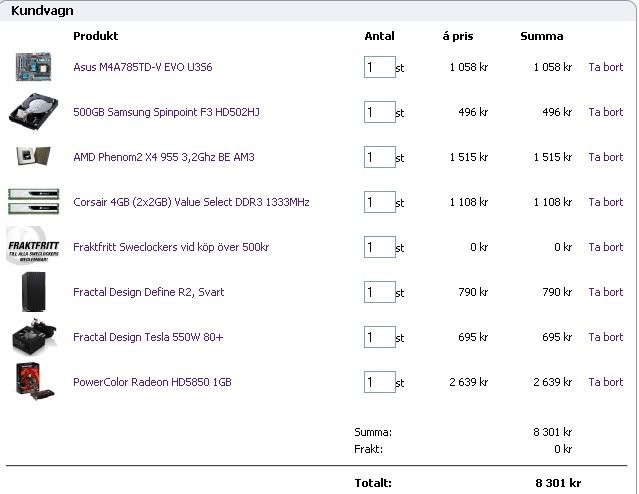Image resolution: width=639 pixels, height=494 pixels.
Task: Open the Corsair 4GB Value Select DDR3 link
Action: (x=191, y=202)
